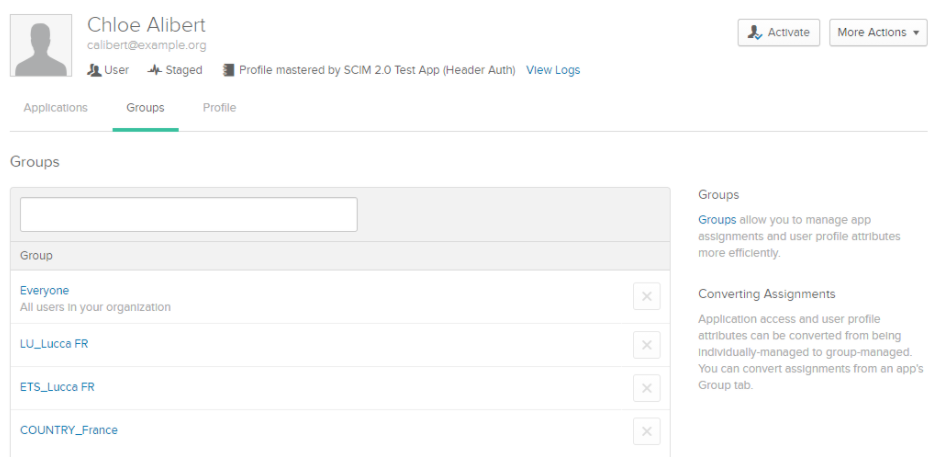Switch to the Applications tab
The height and width of the screenshot is (457, 948).
coord(56,108)
